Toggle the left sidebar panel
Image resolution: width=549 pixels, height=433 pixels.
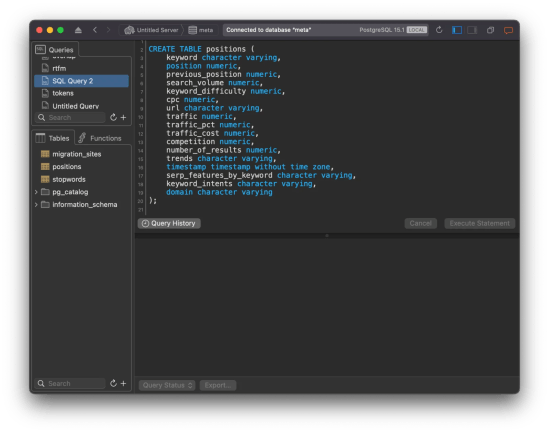coord(457,30)
